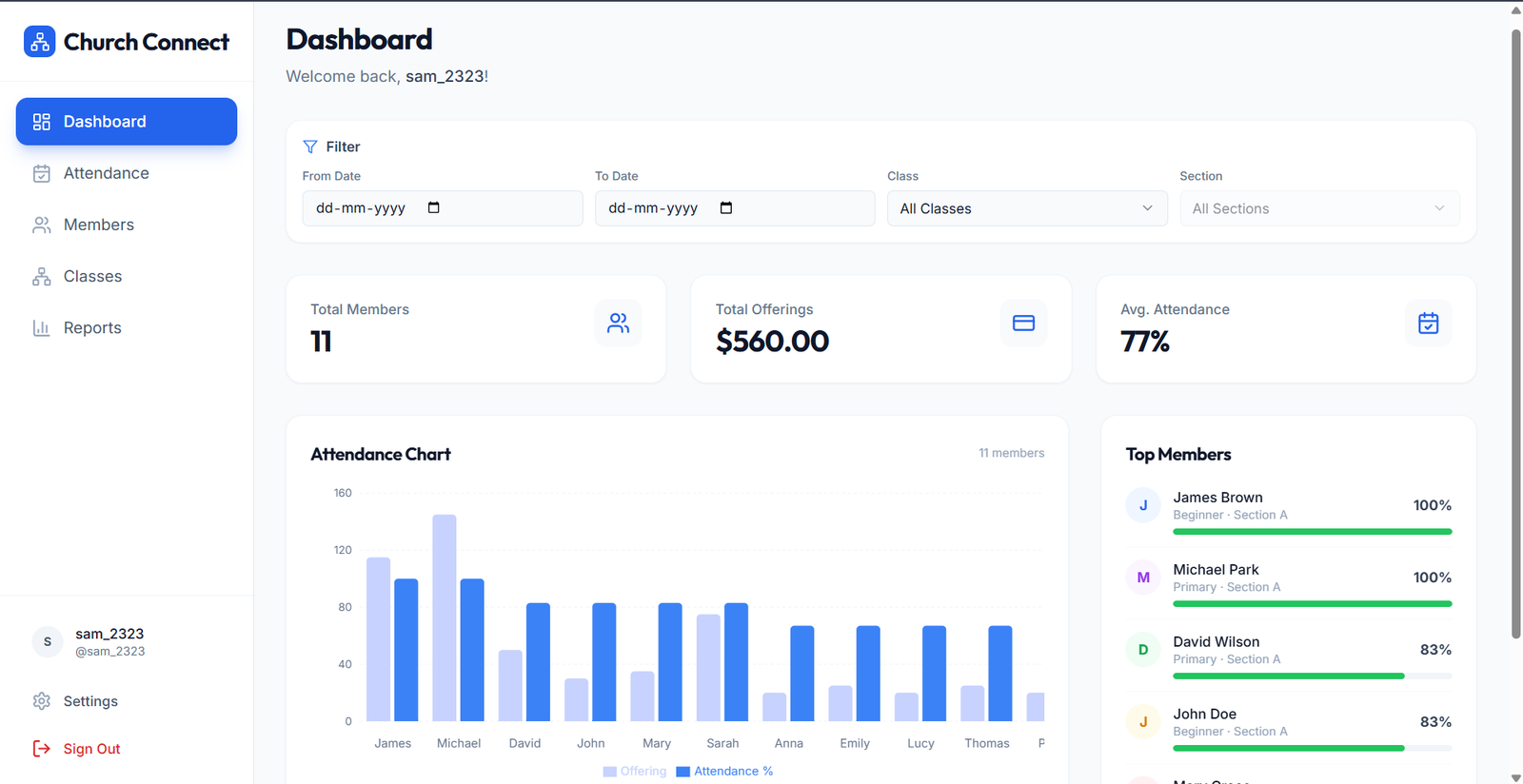Click the "77%" Avg. Attendance value
The width and height of the screenshot is (1523, 784).
coord(1145,341)
